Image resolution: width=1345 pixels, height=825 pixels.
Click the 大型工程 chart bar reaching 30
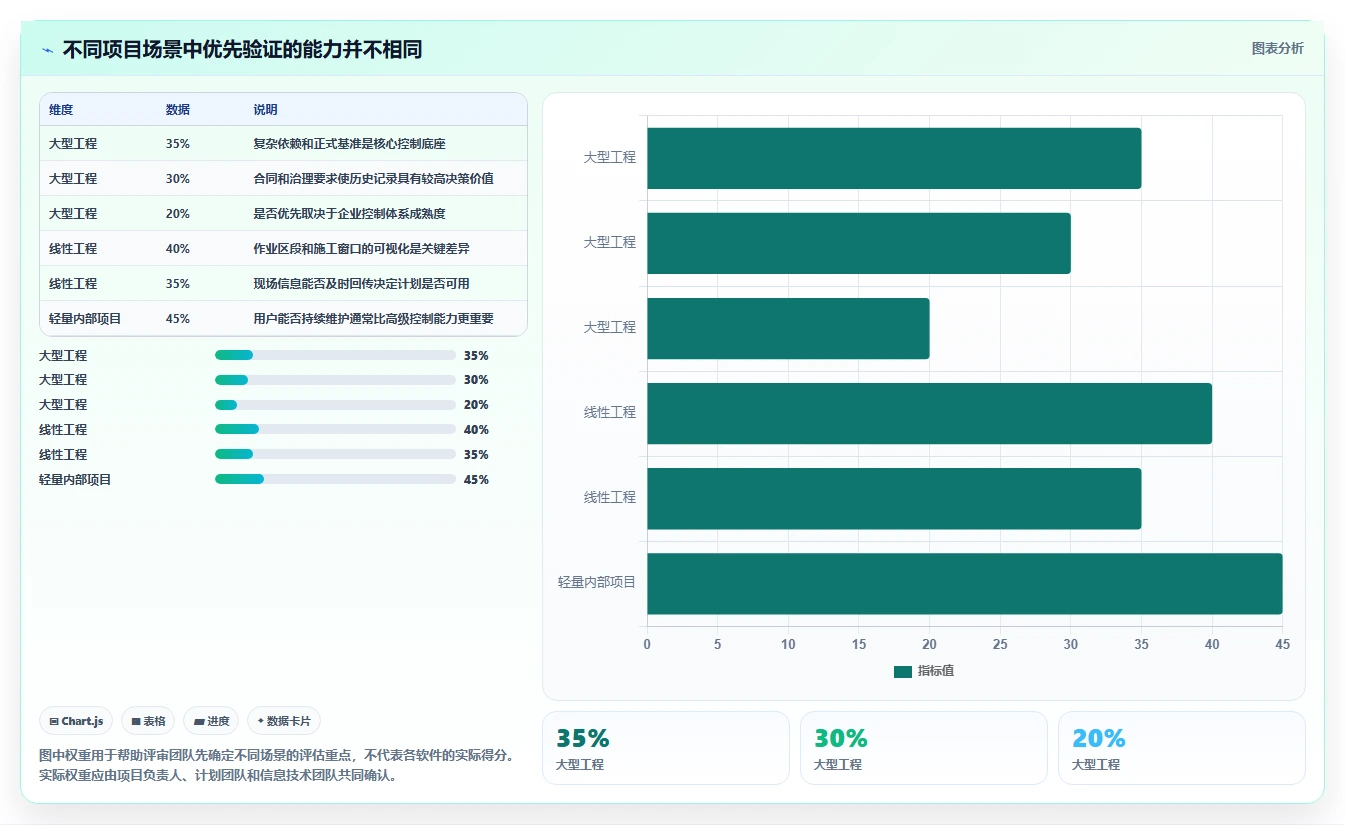(x=859, y=243)
